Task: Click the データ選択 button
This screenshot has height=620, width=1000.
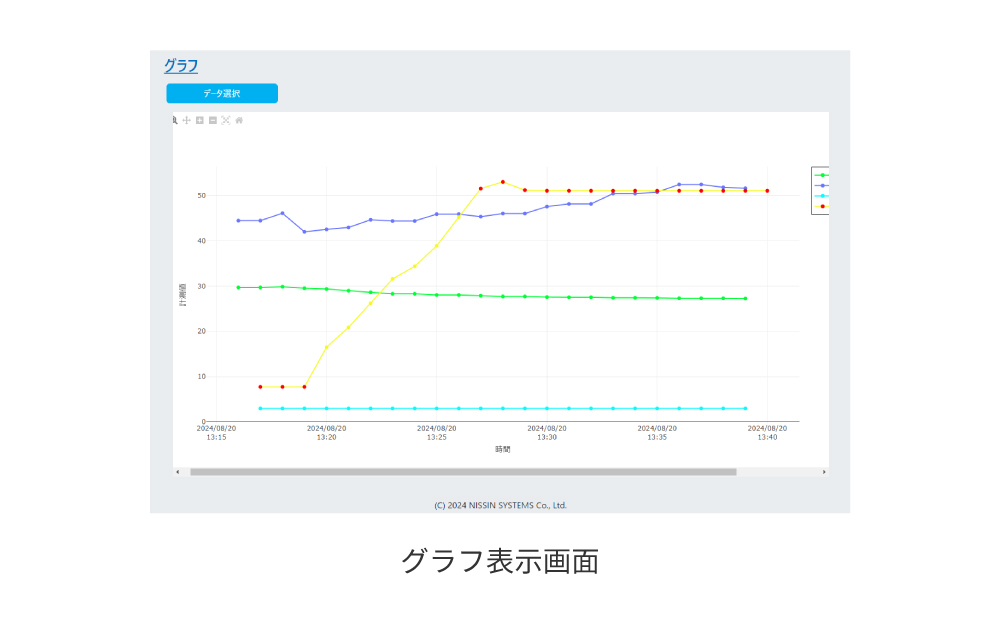Action: pyautogui.click(x=222, y=93)
